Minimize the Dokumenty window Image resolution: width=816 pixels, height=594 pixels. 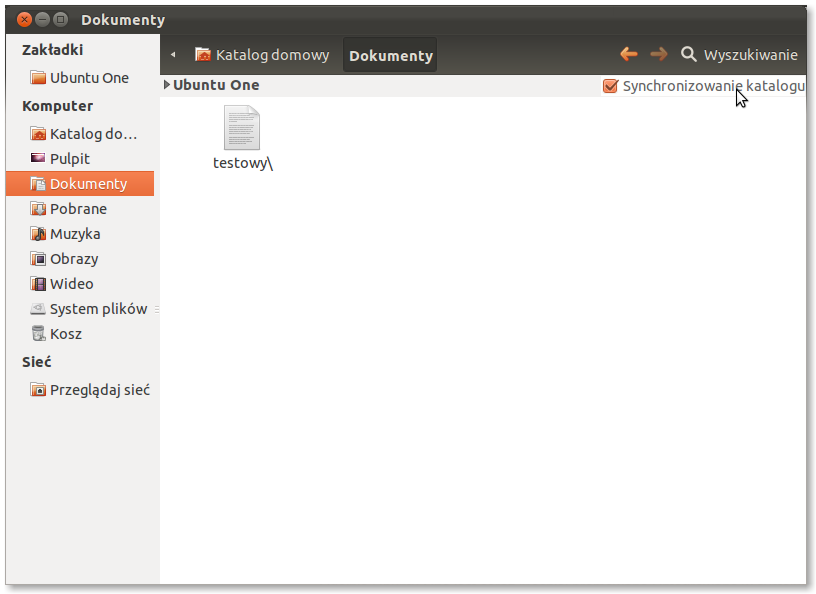(x=42, y=20)
